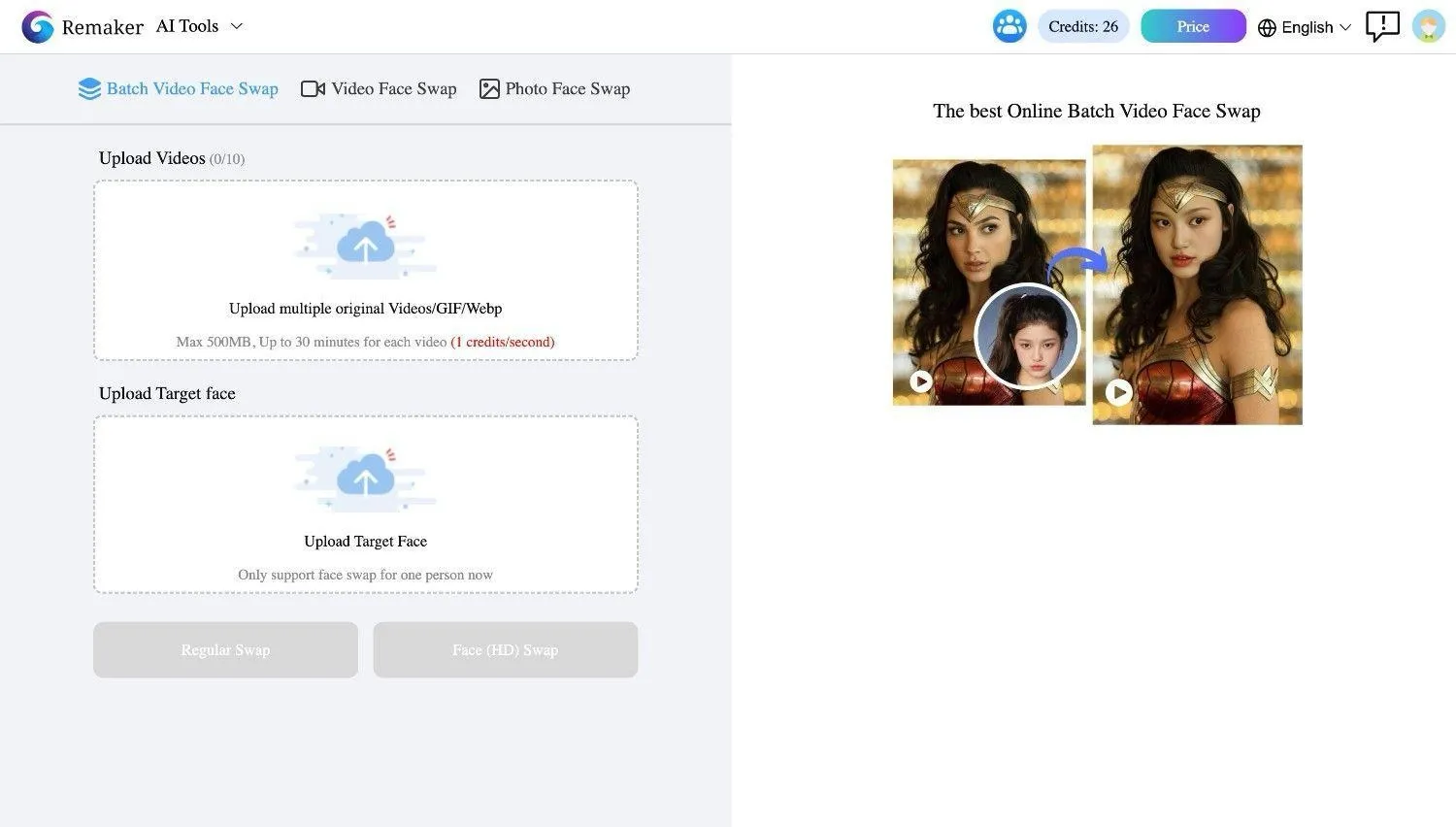Image resolution: width=1456 pixels, height=827 pixels.
Task: Click 'Only support face swap for one person now'
Action: point(365,575)
